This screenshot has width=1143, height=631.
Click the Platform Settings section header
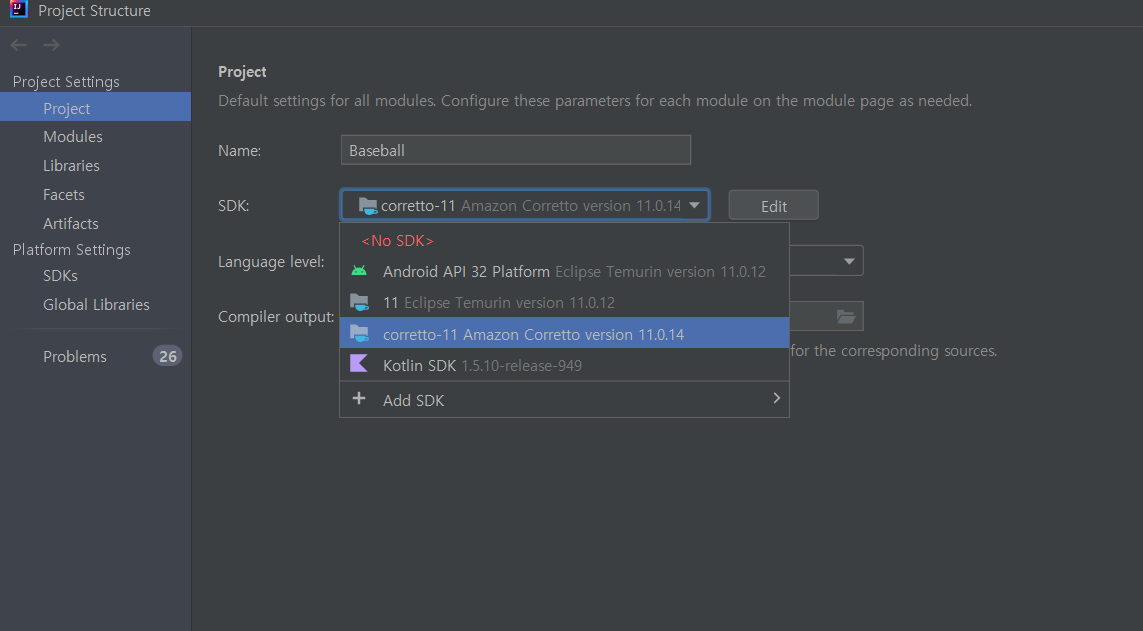point(71,249)
